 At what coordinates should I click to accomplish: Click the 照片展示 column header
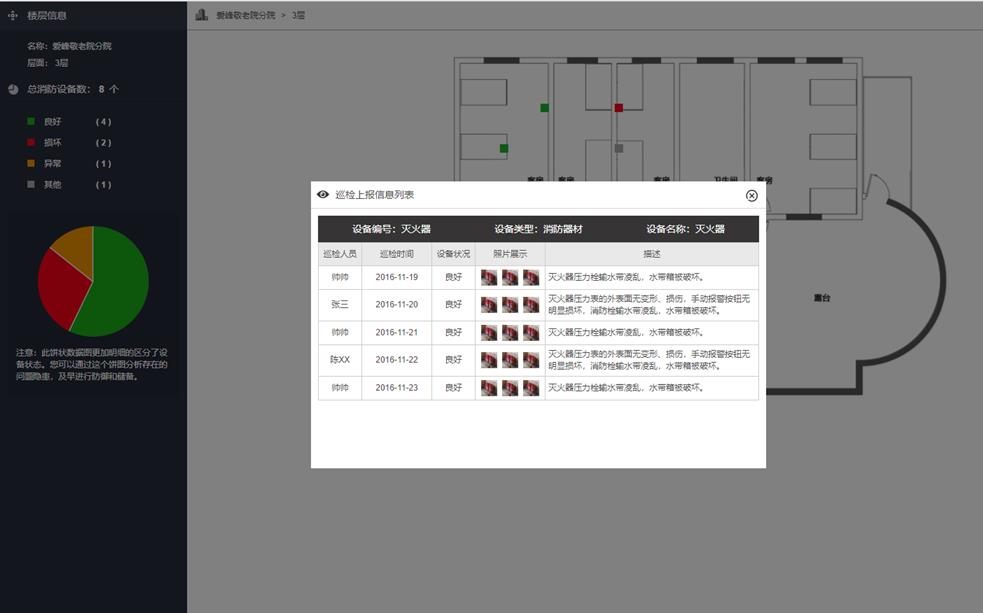coord(510,254)
